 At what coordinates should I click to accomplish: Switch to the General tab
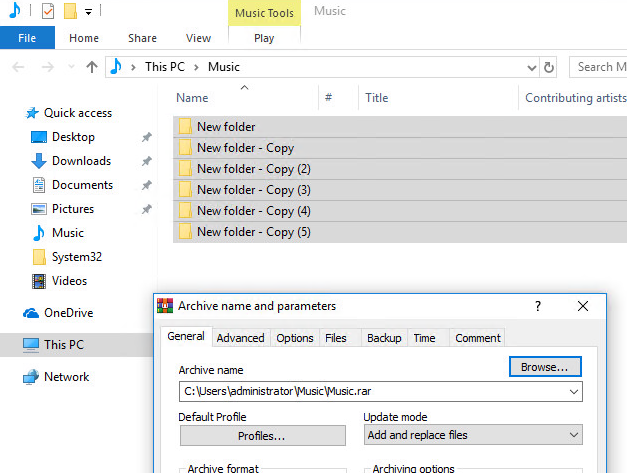coord(186,336)
